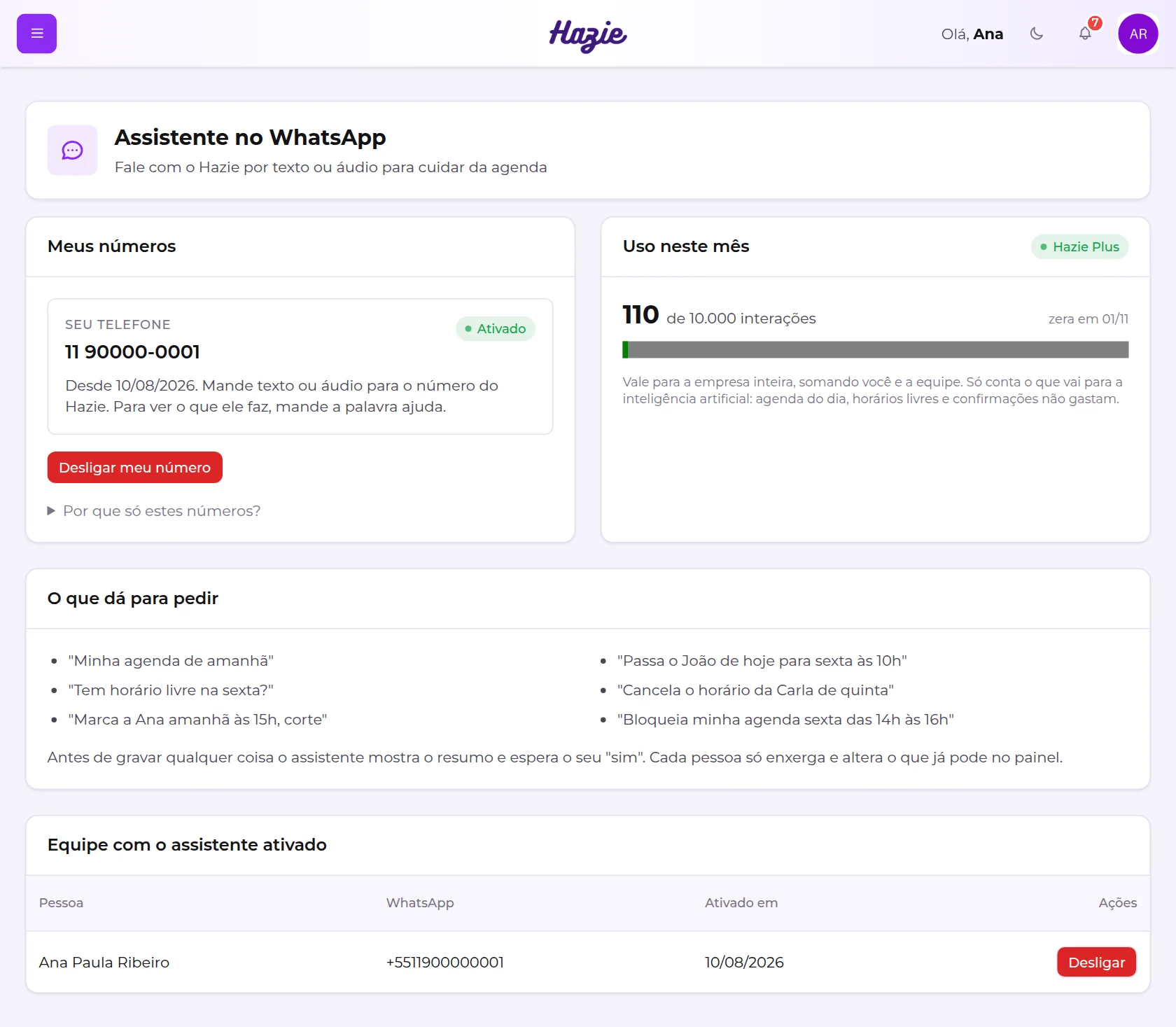Click the Hazie Plus badge
This screenshot has height=1027, width=1176.
click(x=1079, y=246)
